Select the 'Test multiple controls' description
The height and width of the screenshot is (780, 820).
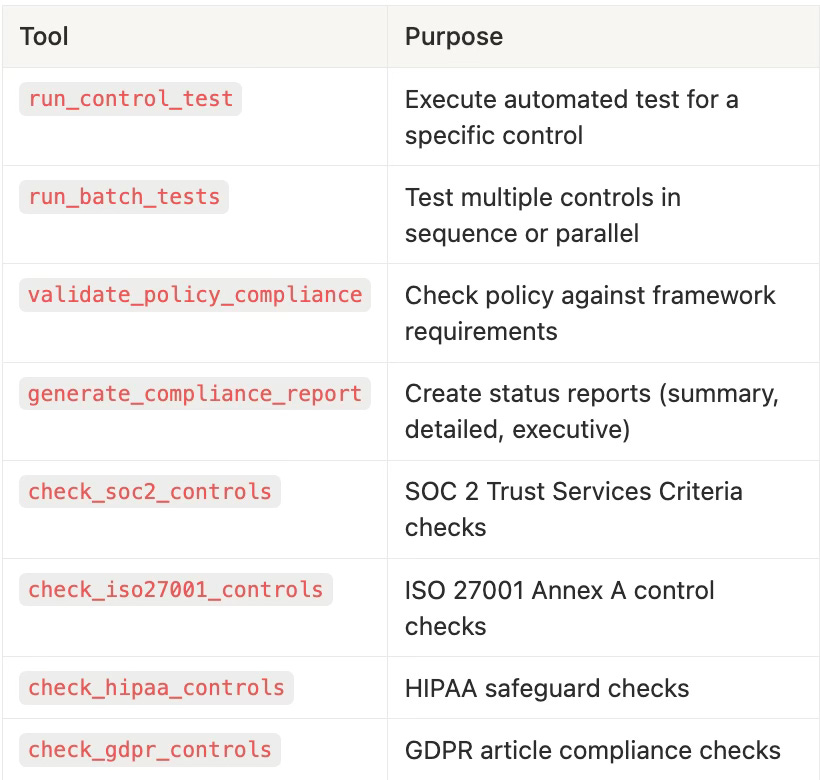point(542,198)
